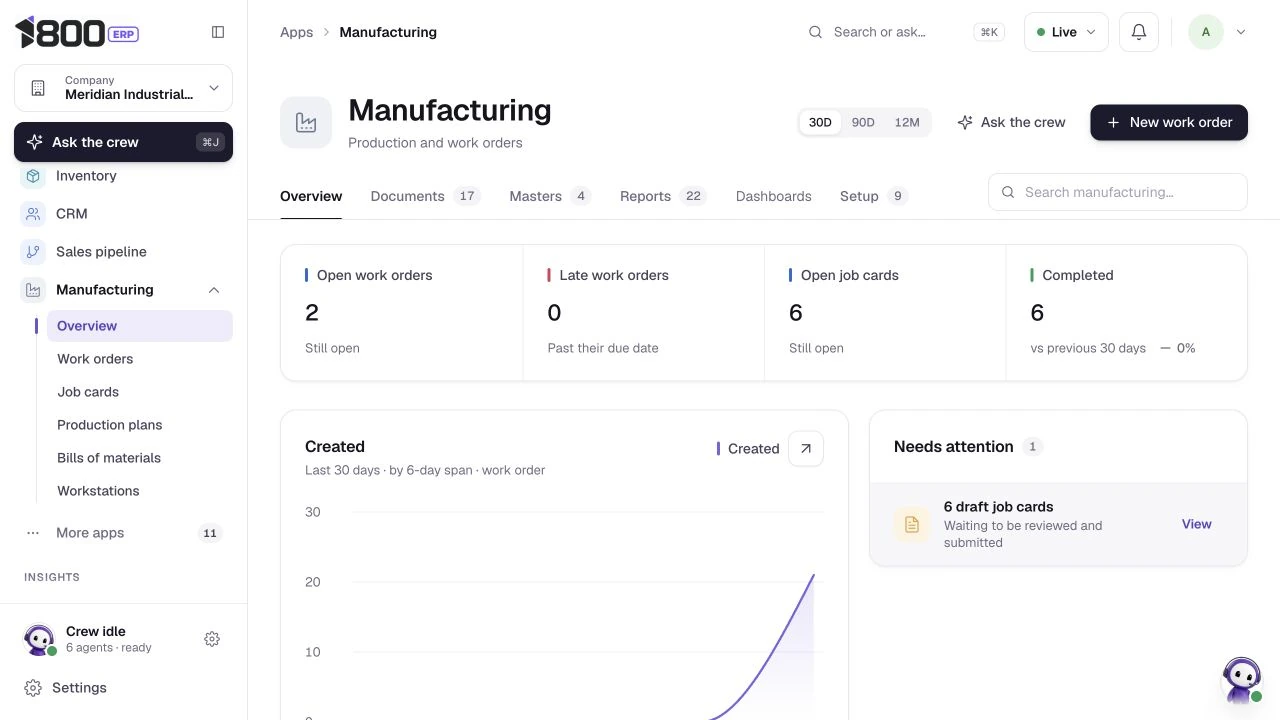The width and height of the screenshot is (1280, 720).
Task: Click the Settings gear icon
Action: tap(33, 688)
